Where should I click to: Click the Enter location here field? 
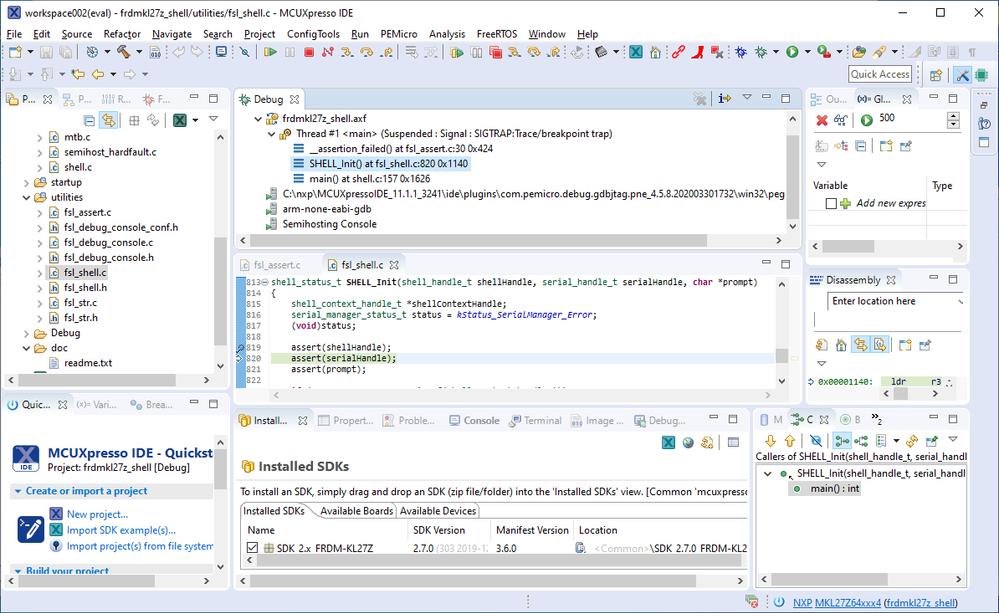(x=893, y=301)
